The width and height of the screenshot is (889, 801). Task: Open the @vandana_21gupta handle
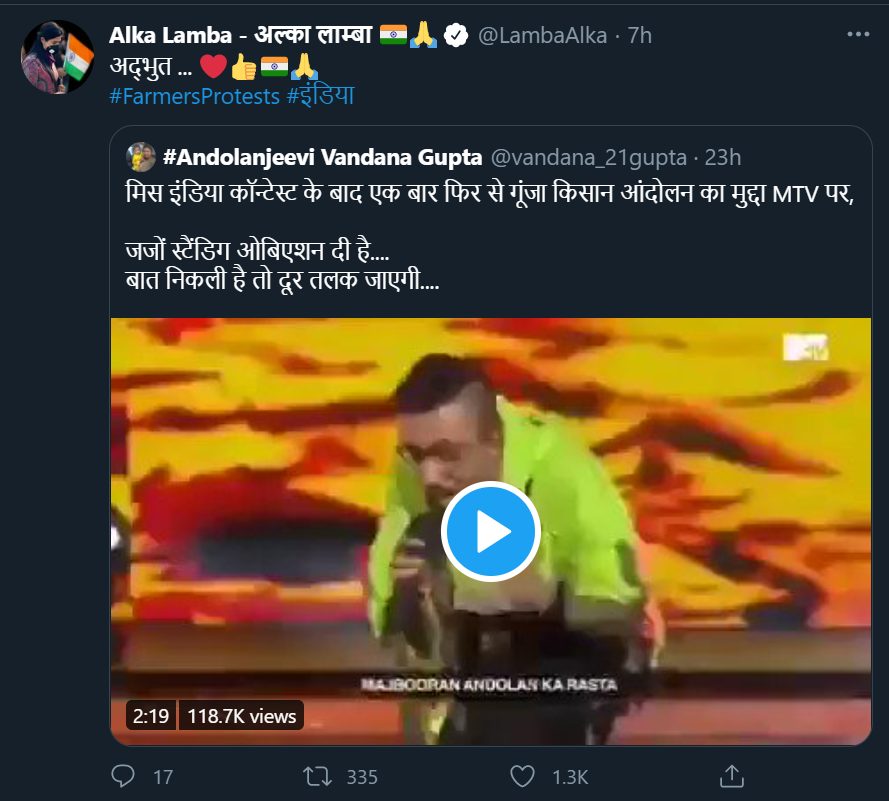589,158
